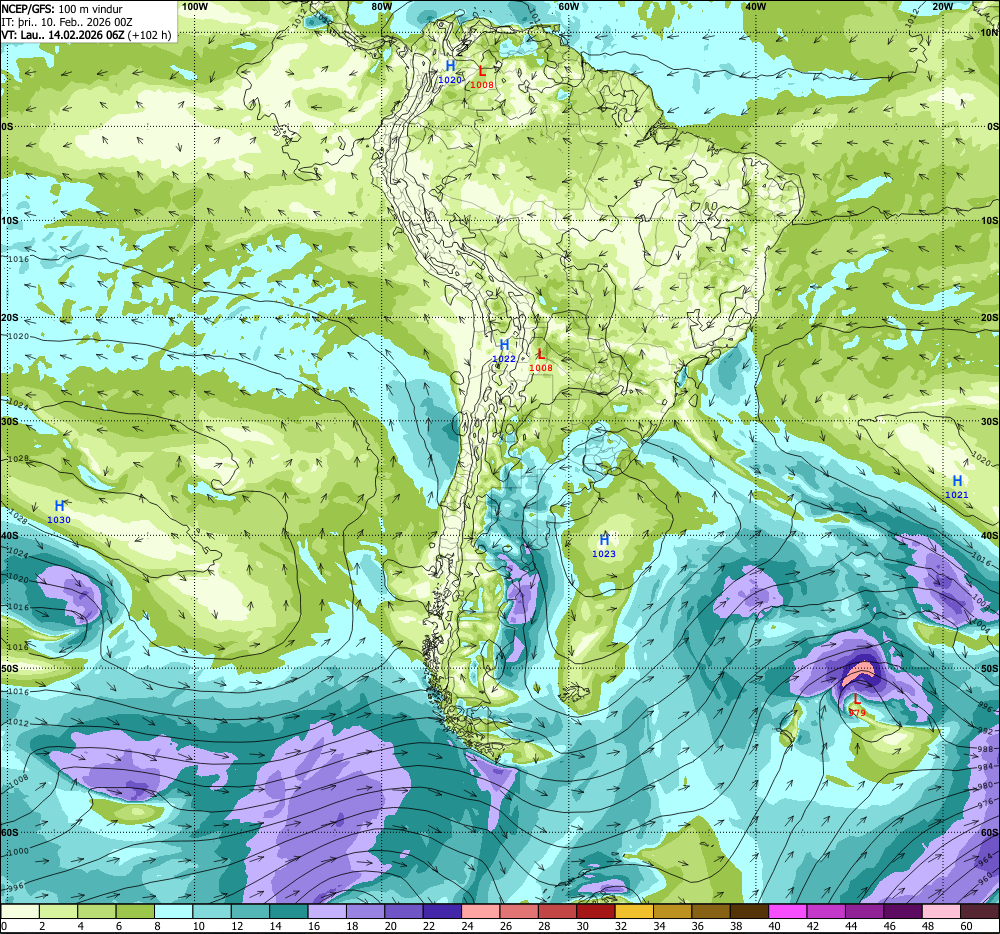
Task: Pick the yellow swatch between 32 and 34
Action: [635, 911]
